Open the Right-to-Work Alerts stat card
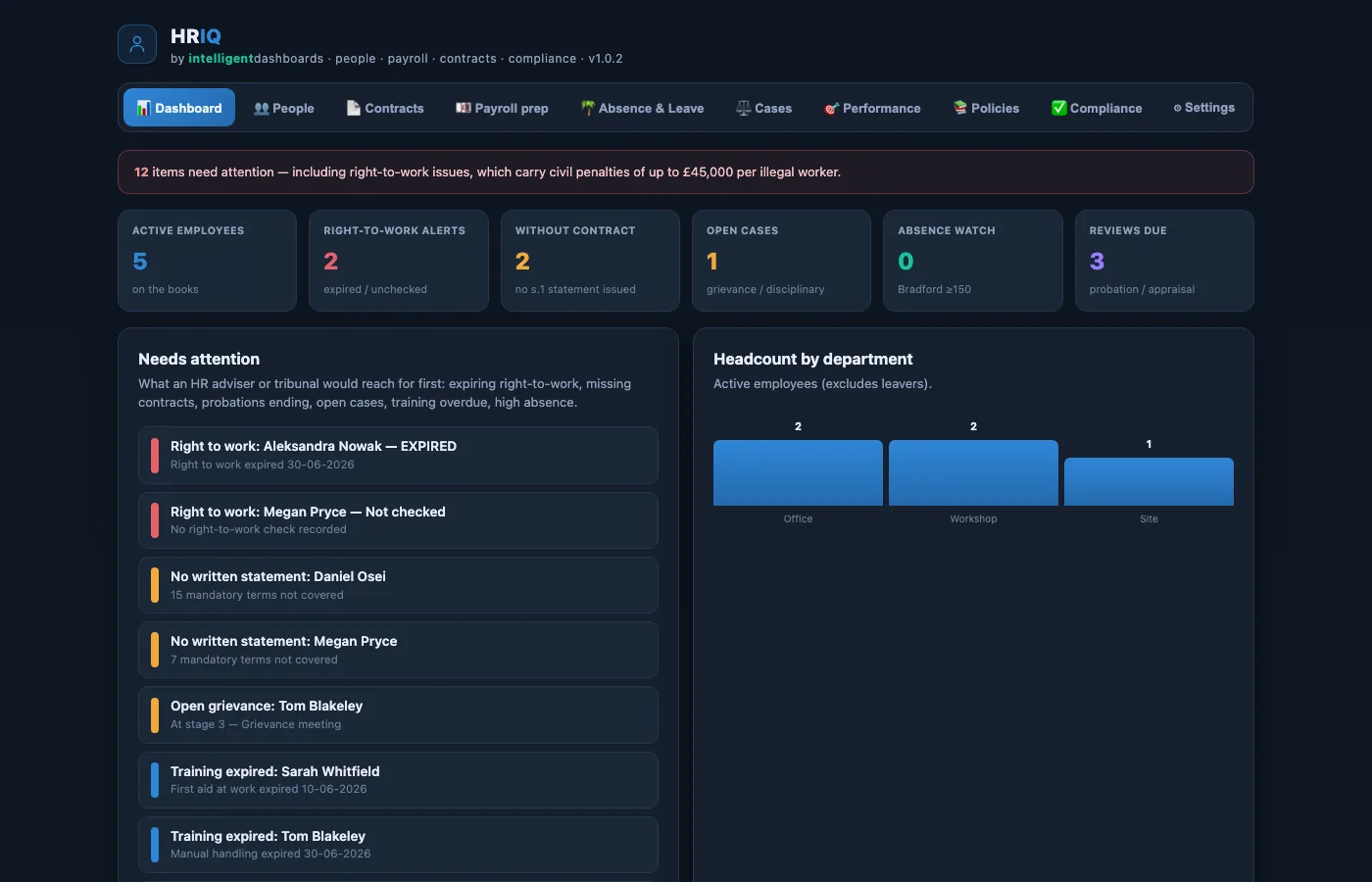Image resolution: width=1372 pixels, height=882 pixels. 399,261
